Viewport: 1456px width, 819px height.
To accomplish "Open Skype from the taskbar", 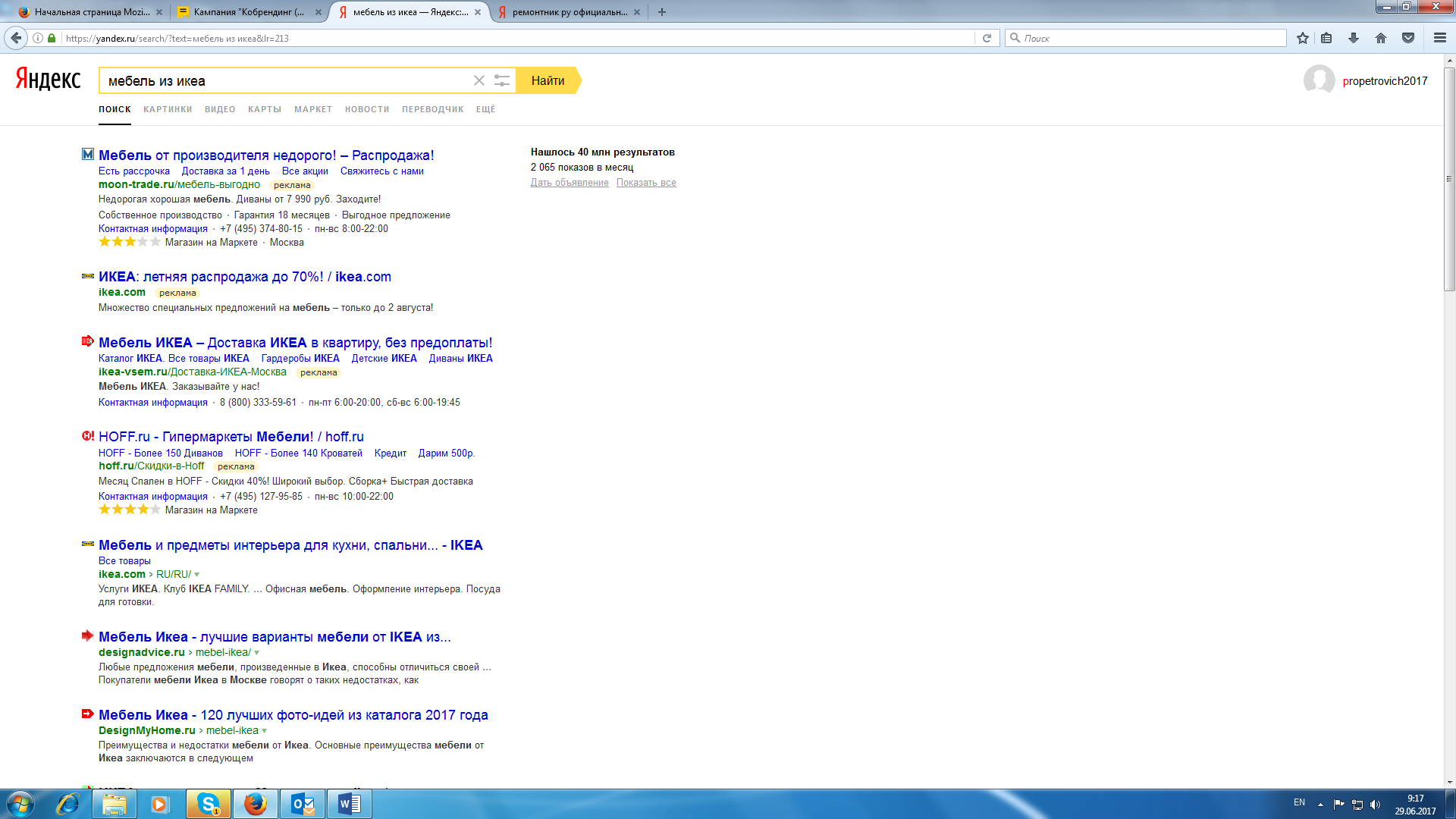I will (209, 804).
